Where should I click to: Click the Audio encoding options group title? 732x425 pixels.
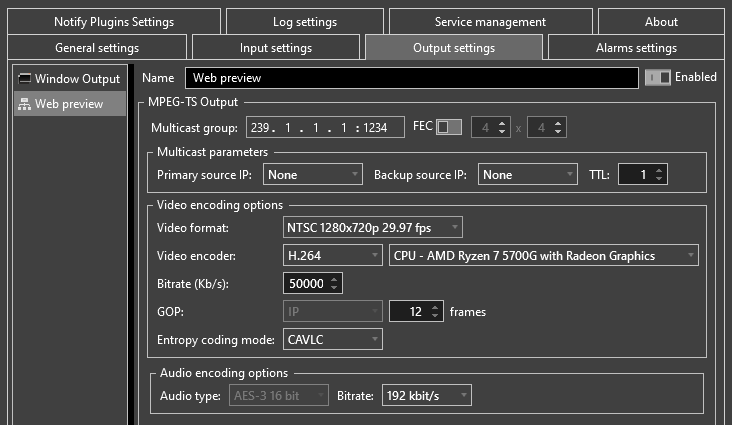click(224, 373)
